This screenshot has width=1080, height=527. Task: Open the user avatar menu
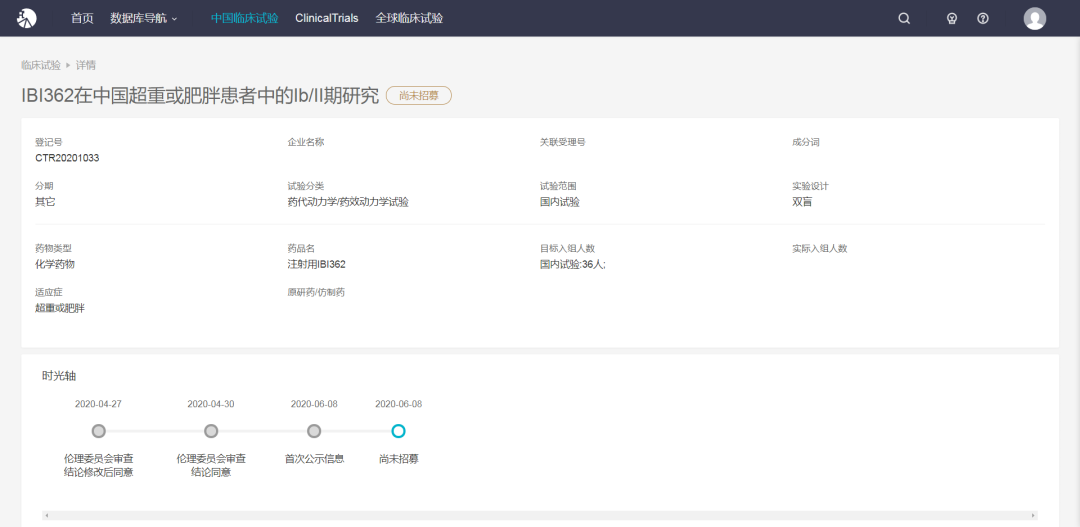click(x=1035, y=19)
